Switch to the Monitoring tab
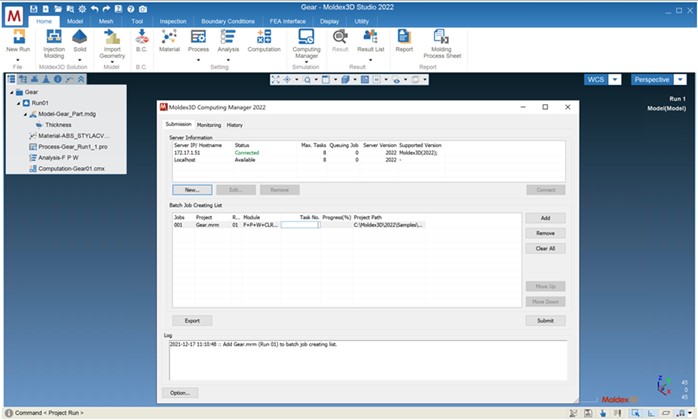This screenshot has height=420, width=698. point(209,125)
